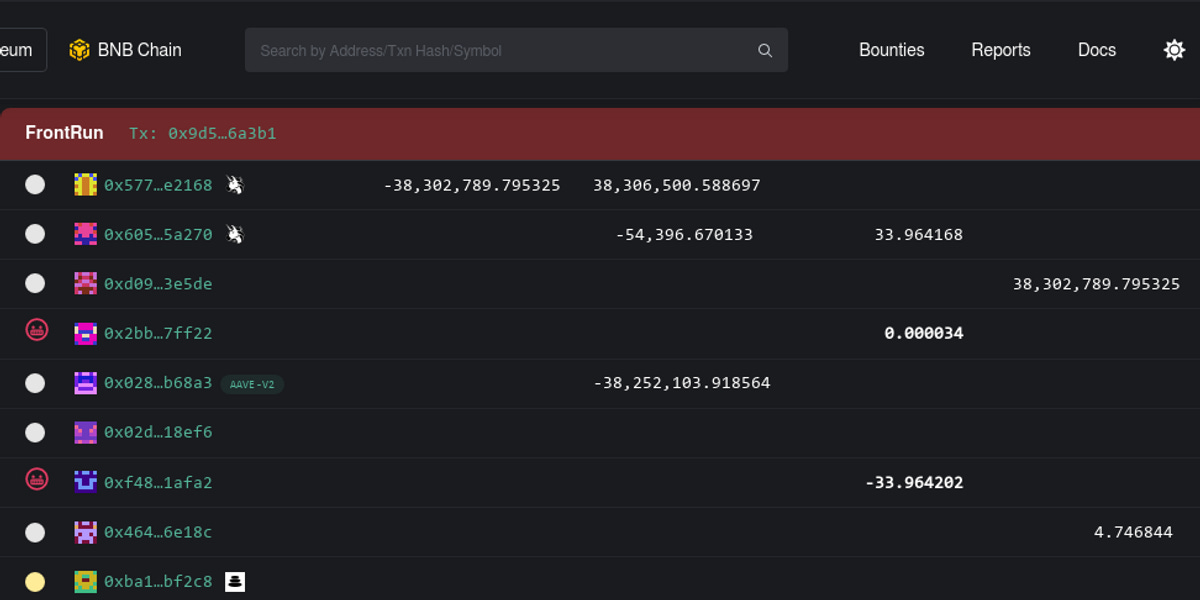Open the Bounties menu item
This screenshot has height=600, width=1200.
coord(892,50)
